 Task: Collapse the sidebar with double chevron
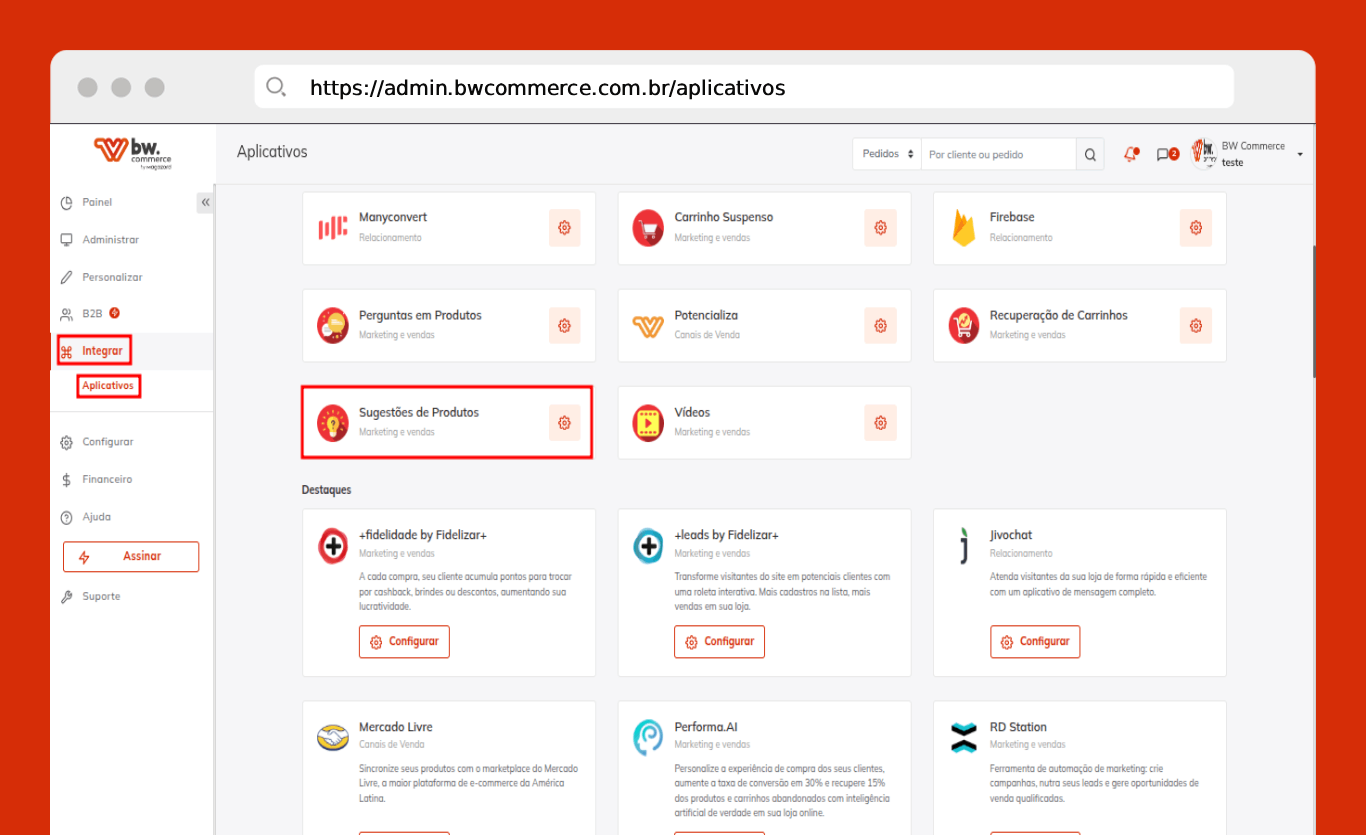point(205,202)
